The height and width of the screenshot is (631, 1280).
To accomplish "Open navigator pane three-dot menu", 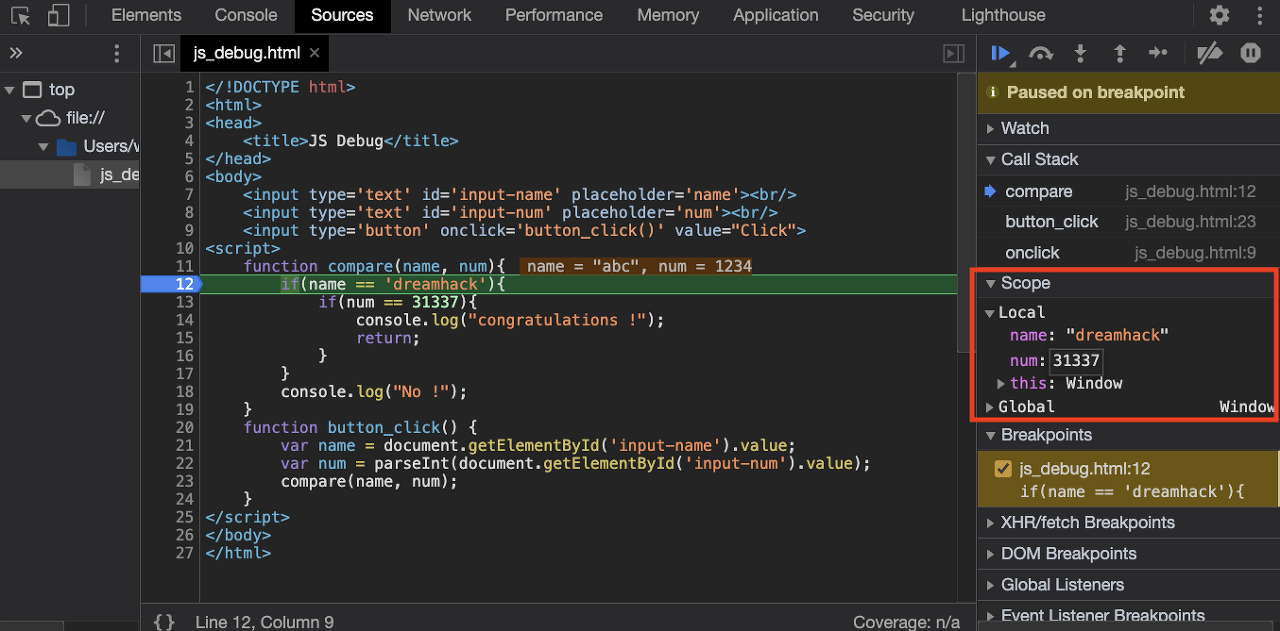I will [117, 53].
